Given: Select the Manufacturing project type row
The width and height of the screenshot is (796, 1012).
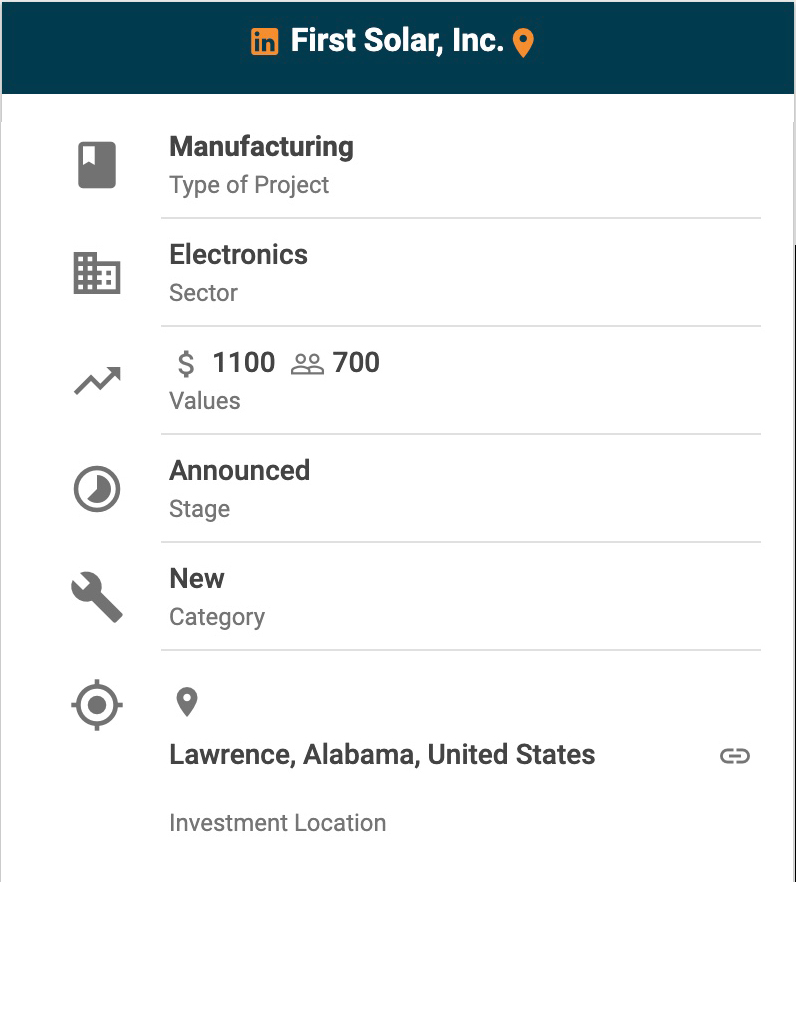Looking at the screenshot, I should click(460, 165).
